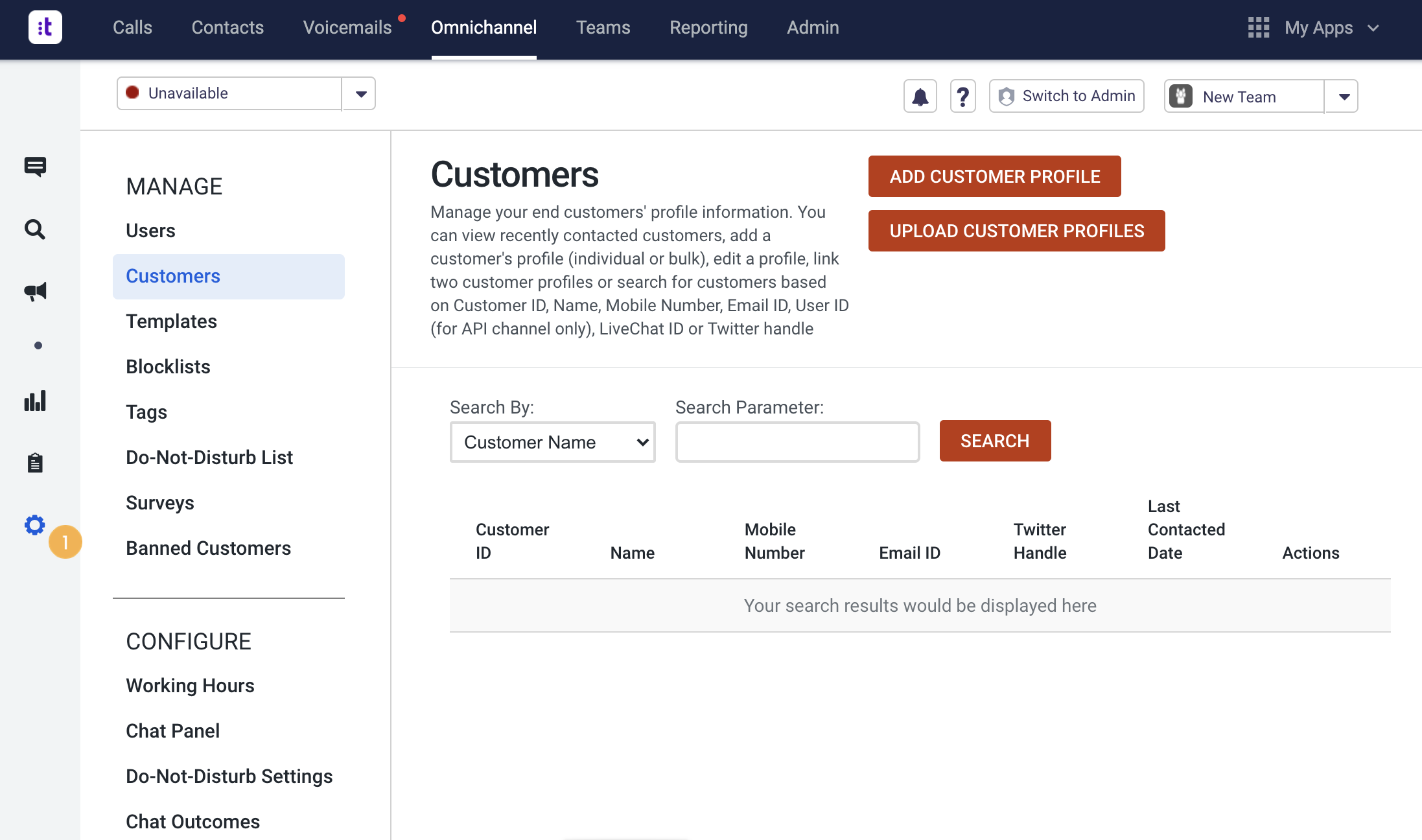The width and height of the screenshot is (1422, 840).
Task: Click Switch to Admin button
Action: [x=1067, y=96]
